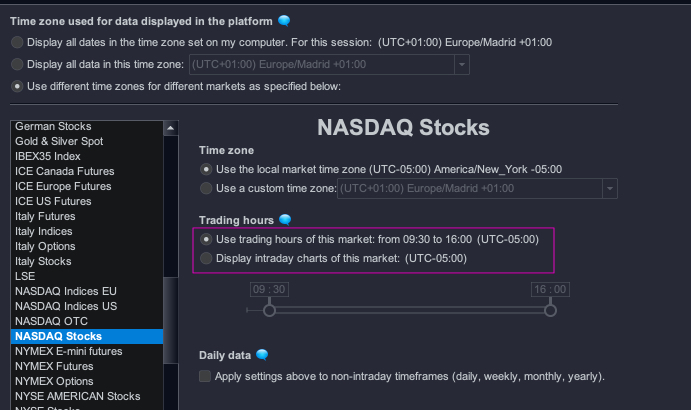This screenshot has width=691, height=410.
Task: Select LSE market entry
Action: [x=26, y=276]
